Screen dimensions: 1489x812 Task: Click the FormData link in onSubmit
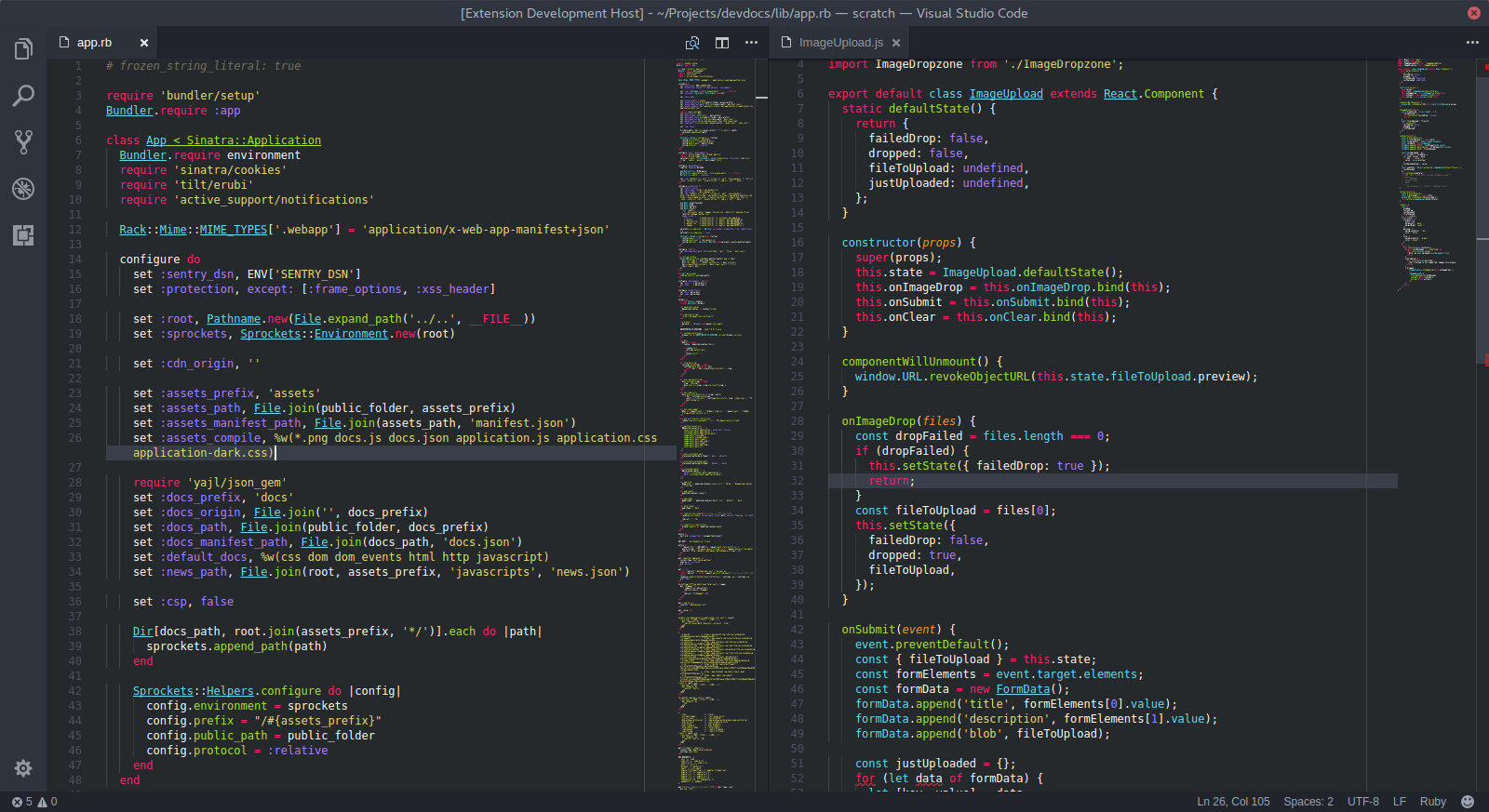pyautogui.click(x=1023, y=689)
